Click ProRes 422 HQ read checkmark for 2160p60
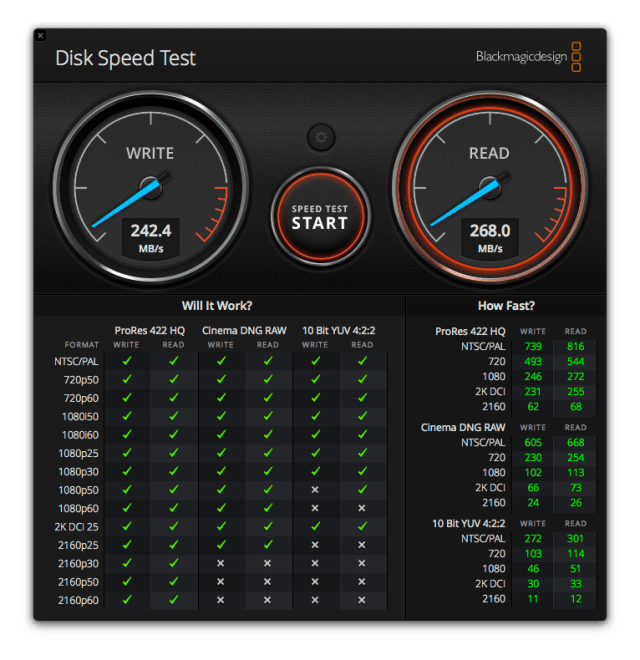640x660 pixels. click(x=174, y=599)
